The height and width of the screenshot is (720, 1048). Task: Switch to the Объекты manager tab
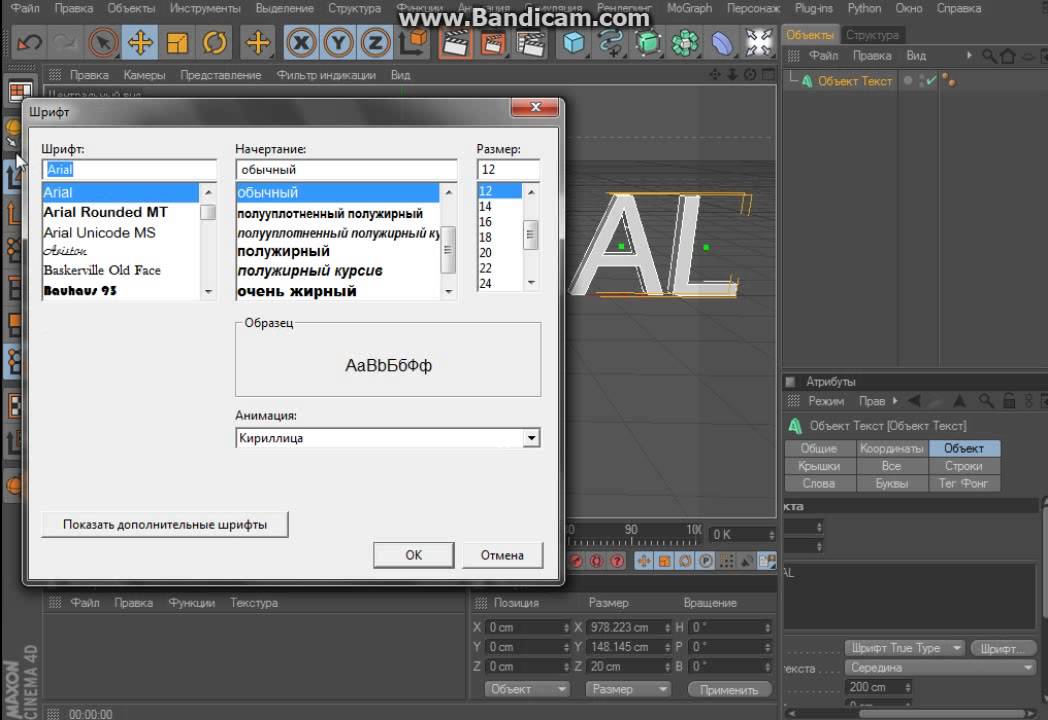click(x=809, y=34)
